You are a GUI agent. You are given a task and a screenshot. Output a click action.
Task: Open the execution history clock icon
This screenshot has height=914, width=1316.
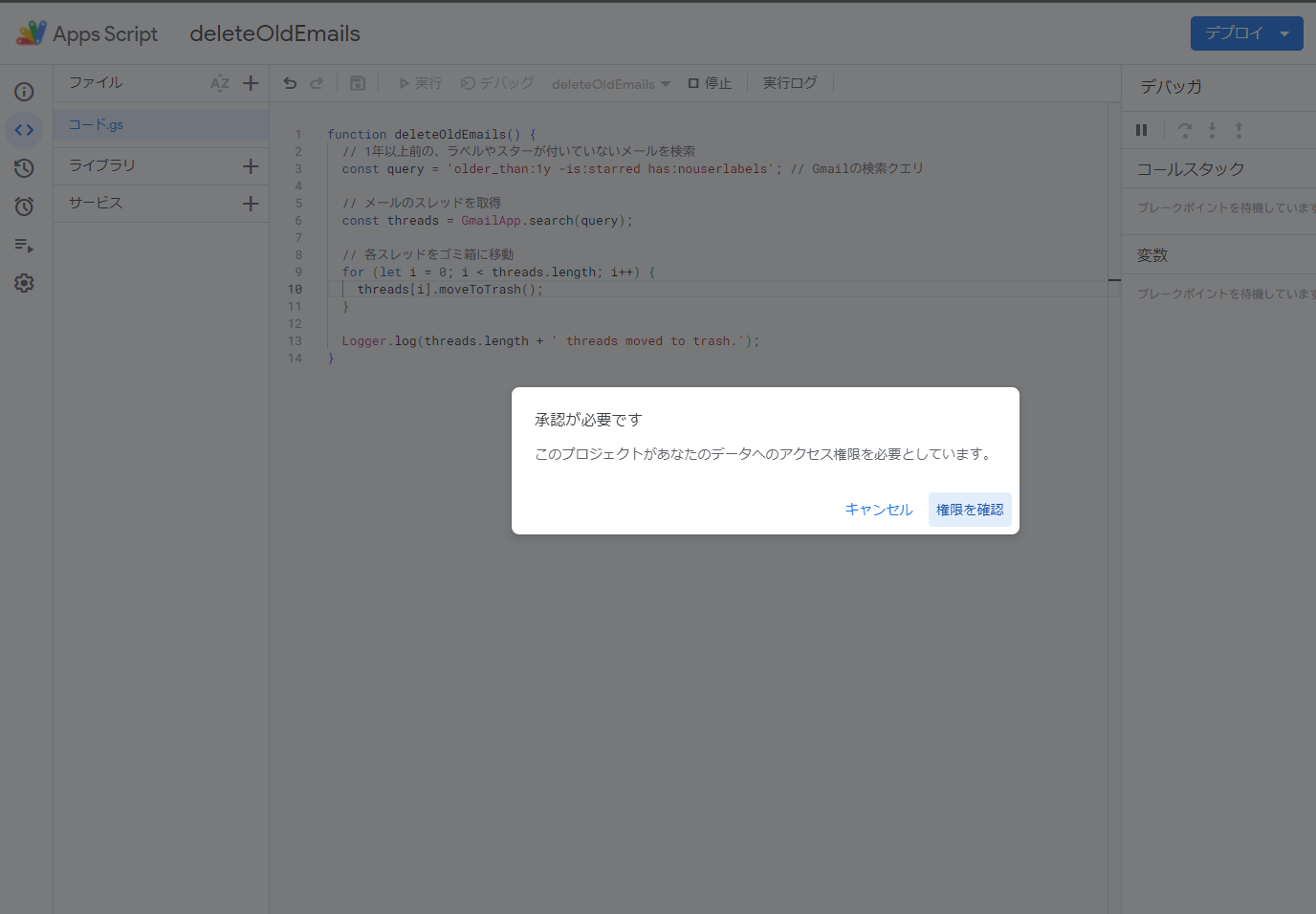point(24,167)
